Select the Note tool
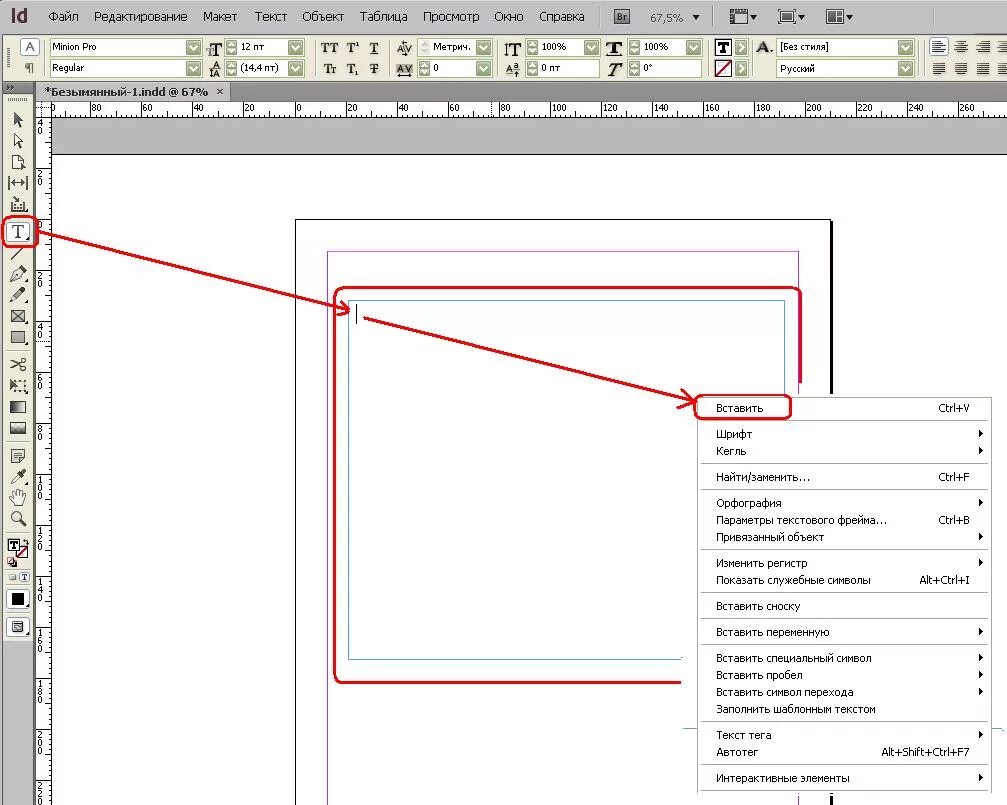This screenshot has width=1007, height=805. [x=18, y=456]
